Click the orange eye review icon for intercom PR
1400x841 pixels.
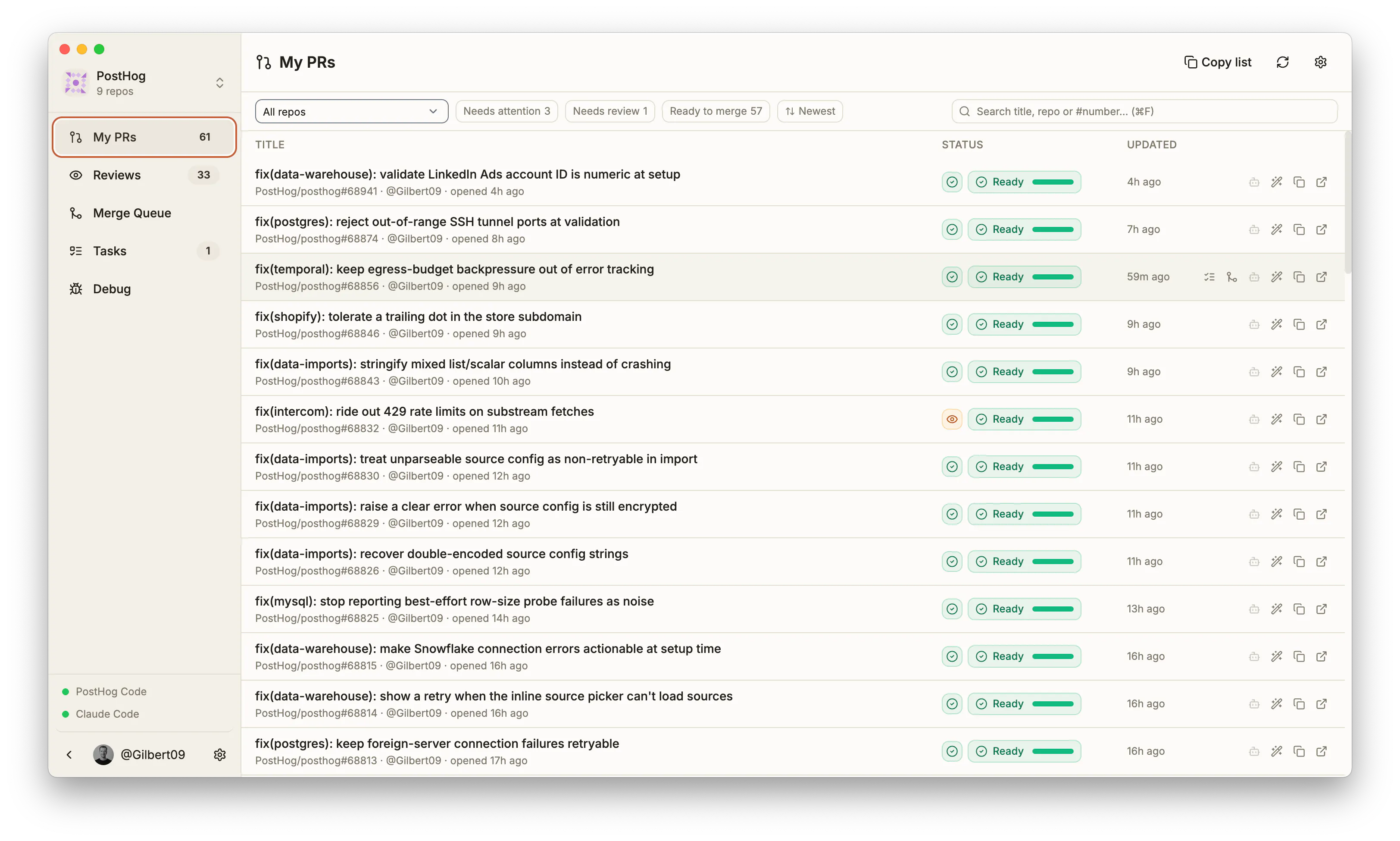[952, 419]
